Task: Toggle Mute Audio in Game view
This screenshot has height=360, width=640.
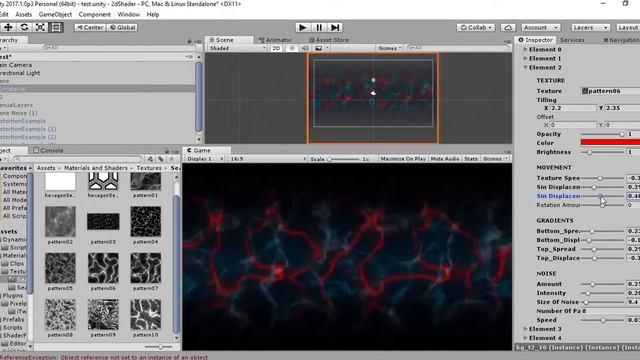Action: point(444,159)
